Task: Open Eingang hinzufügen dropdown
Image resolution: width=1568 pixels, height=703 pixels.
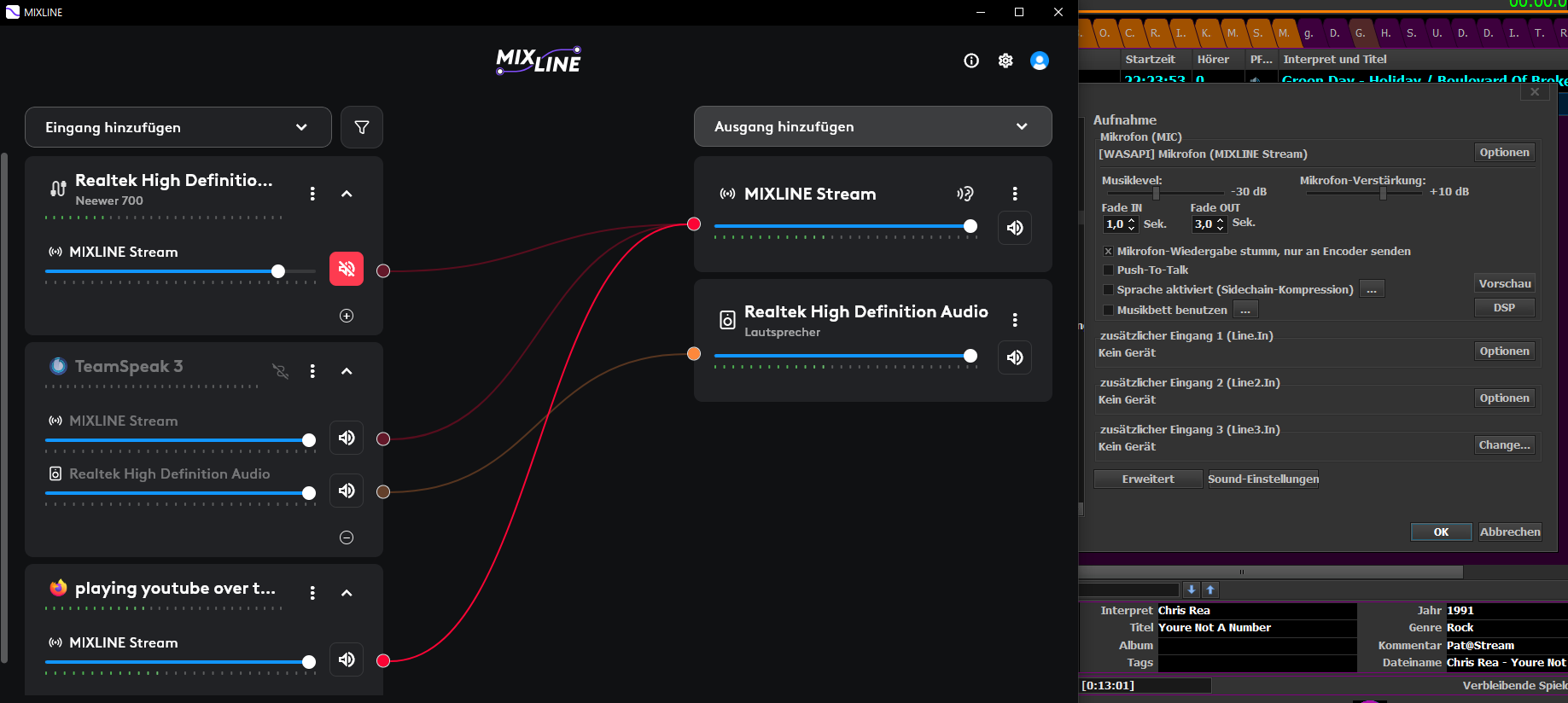Action: tap(178, 127)
